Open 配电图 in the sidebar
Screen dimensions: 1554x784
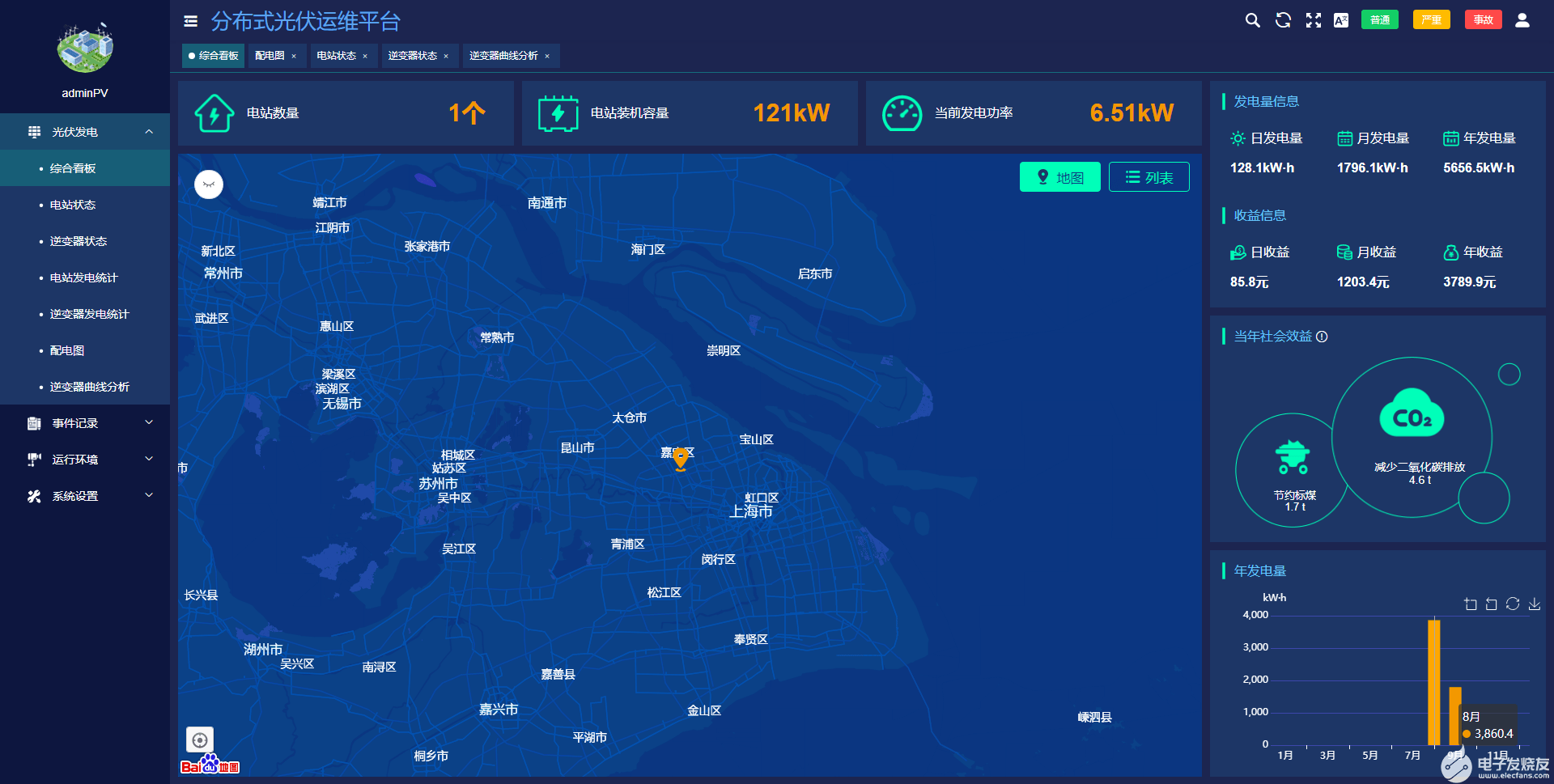85,350
